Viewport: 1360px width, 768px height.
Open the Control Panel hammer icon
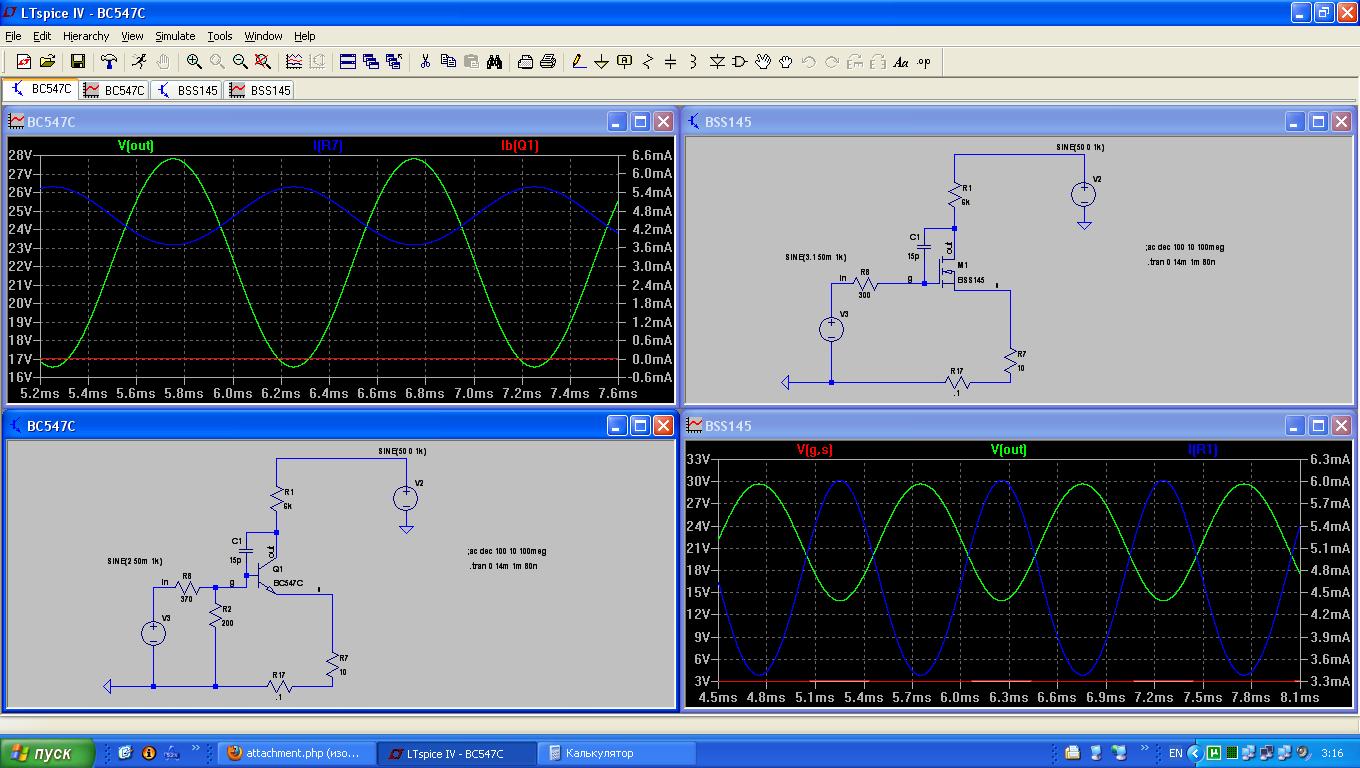pyautogui.click(x=109, y=62)
